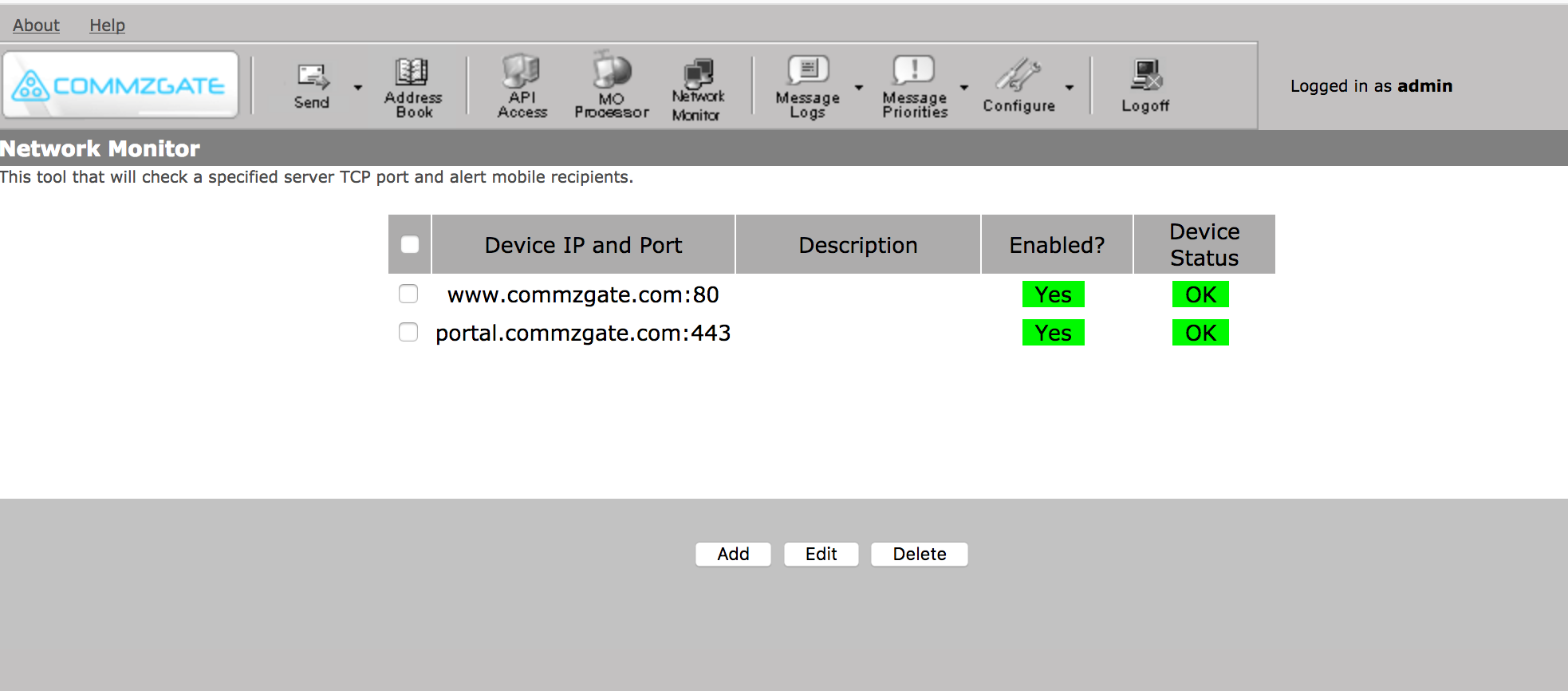Image resolution: width=1568 pixels, height=691 pixels.
Task: Click the Yes enabled cell for portal.commzgate.com:443
Action: pyautogui.click(x=1053, y=333)
